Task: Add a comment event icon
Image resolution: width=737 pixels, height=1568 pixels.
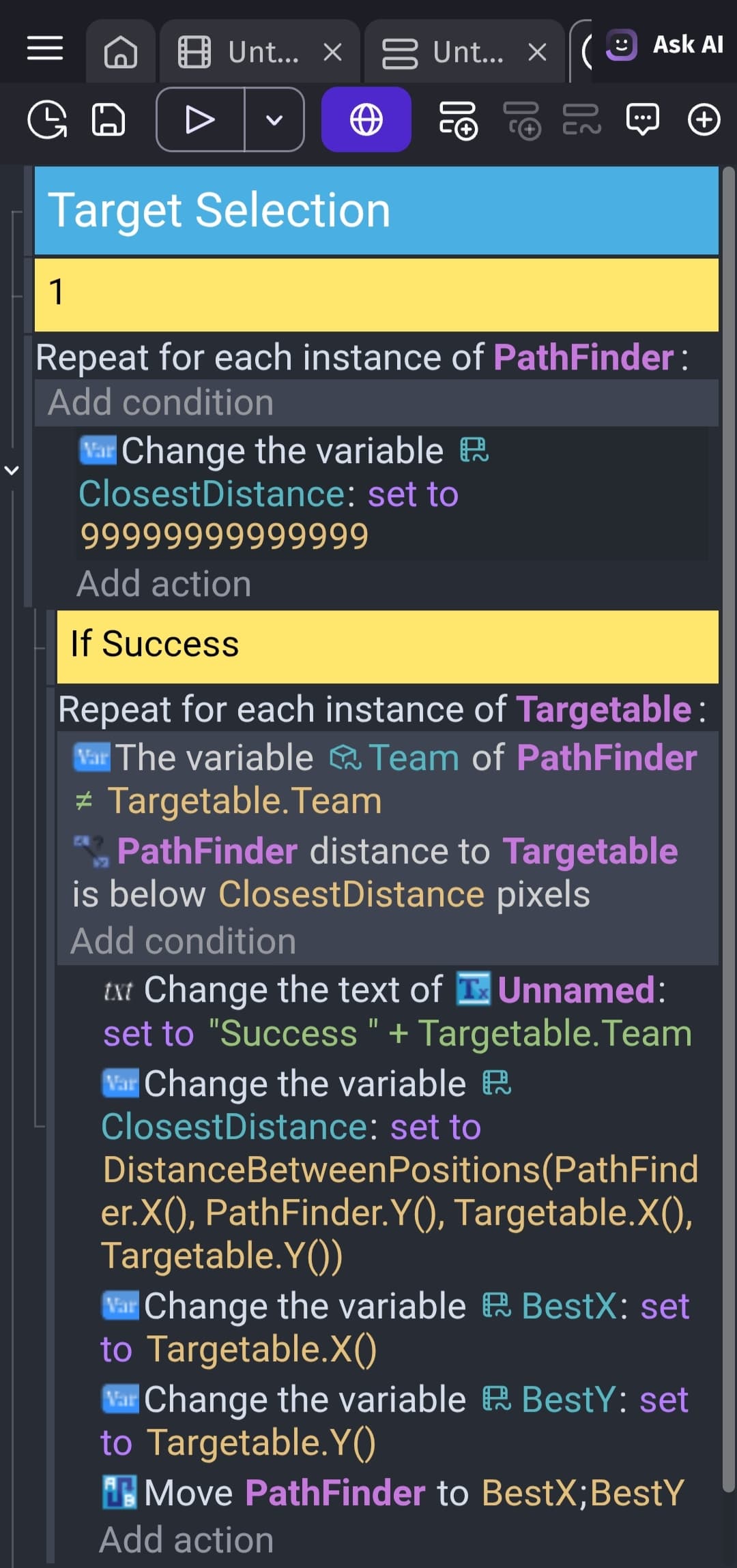Action: [643, 120]
